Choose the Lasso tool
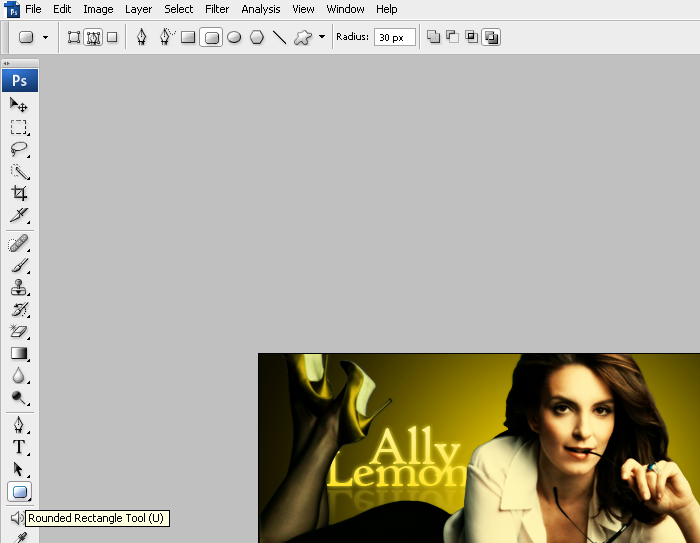Screen dimensions: 700x543 pyautogui.click(x=19, y=149)
